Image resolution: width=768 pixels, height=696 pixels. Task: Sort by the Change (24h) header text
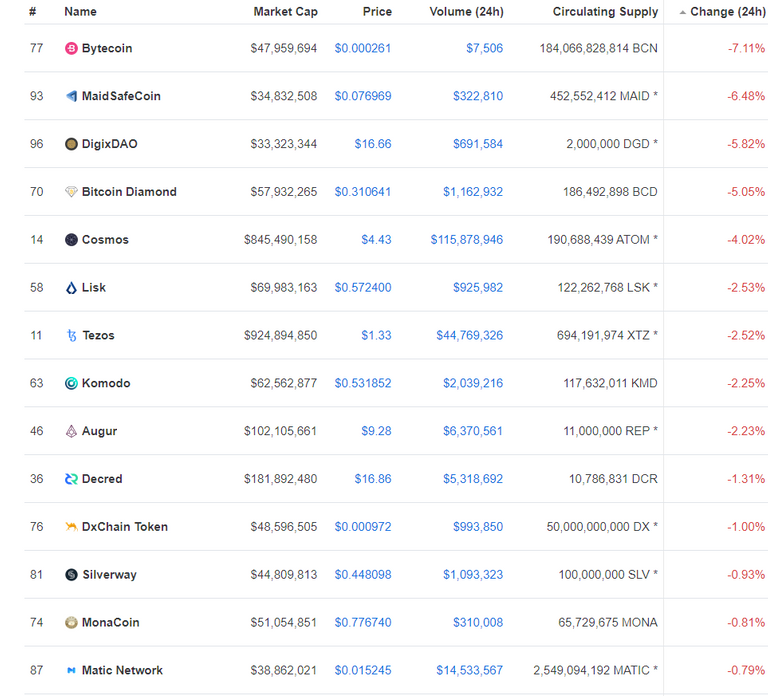click(728, 12)
